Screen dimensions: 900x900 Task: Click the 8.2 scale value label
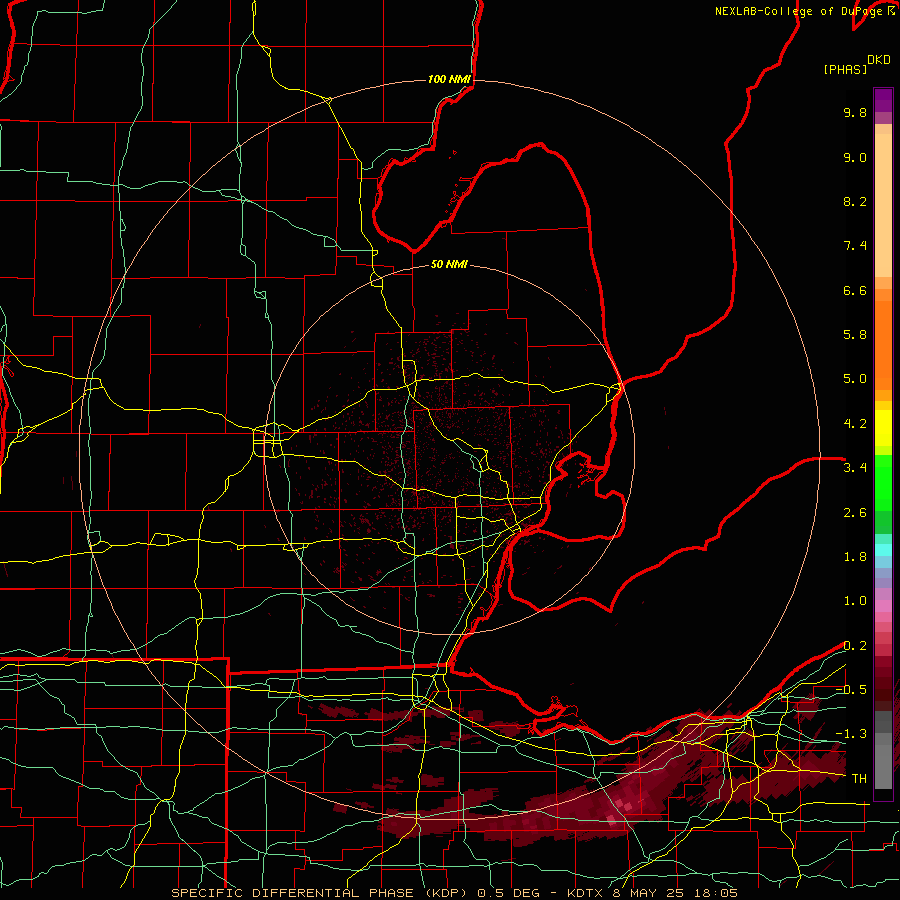click(x=855, y=201)
